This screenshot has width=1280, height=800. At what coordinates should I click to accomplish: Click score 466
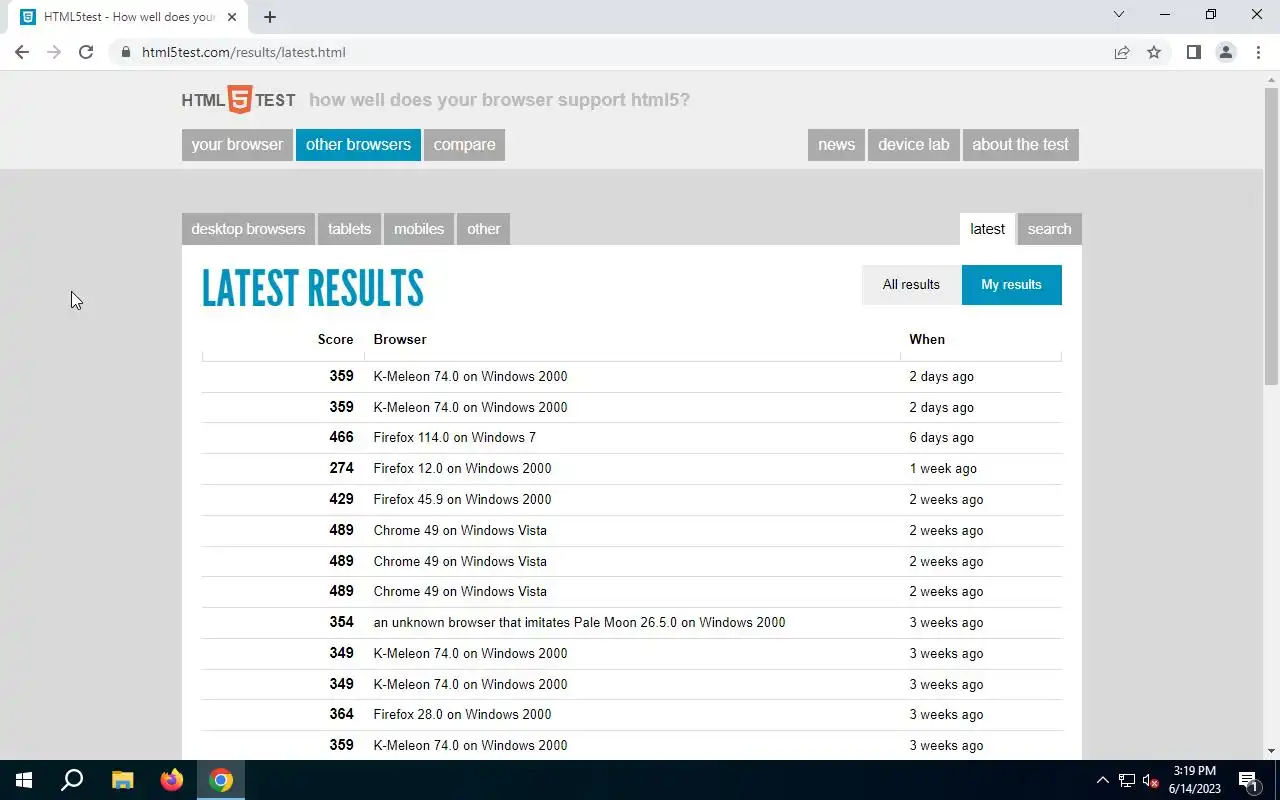pyautogui.click(x=341, y=437)
